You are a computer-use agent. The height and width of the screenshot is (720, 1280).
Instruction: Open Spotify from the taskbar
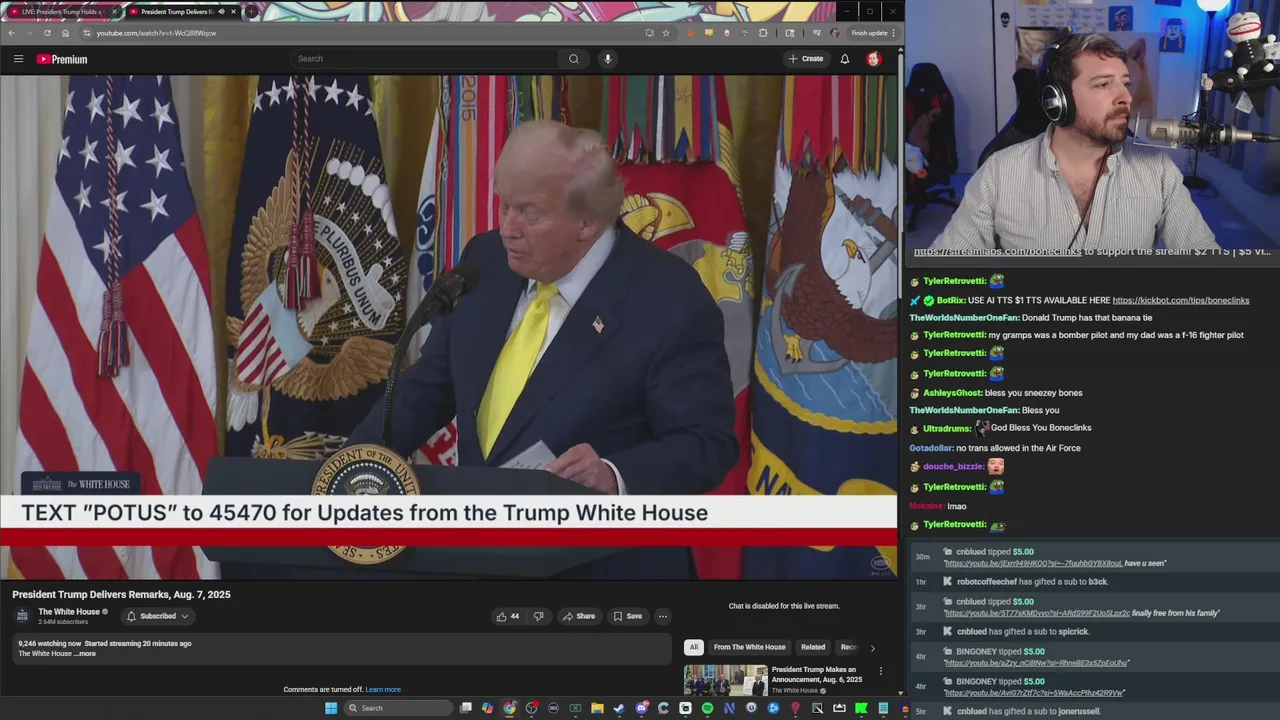(x=707, y=708)
